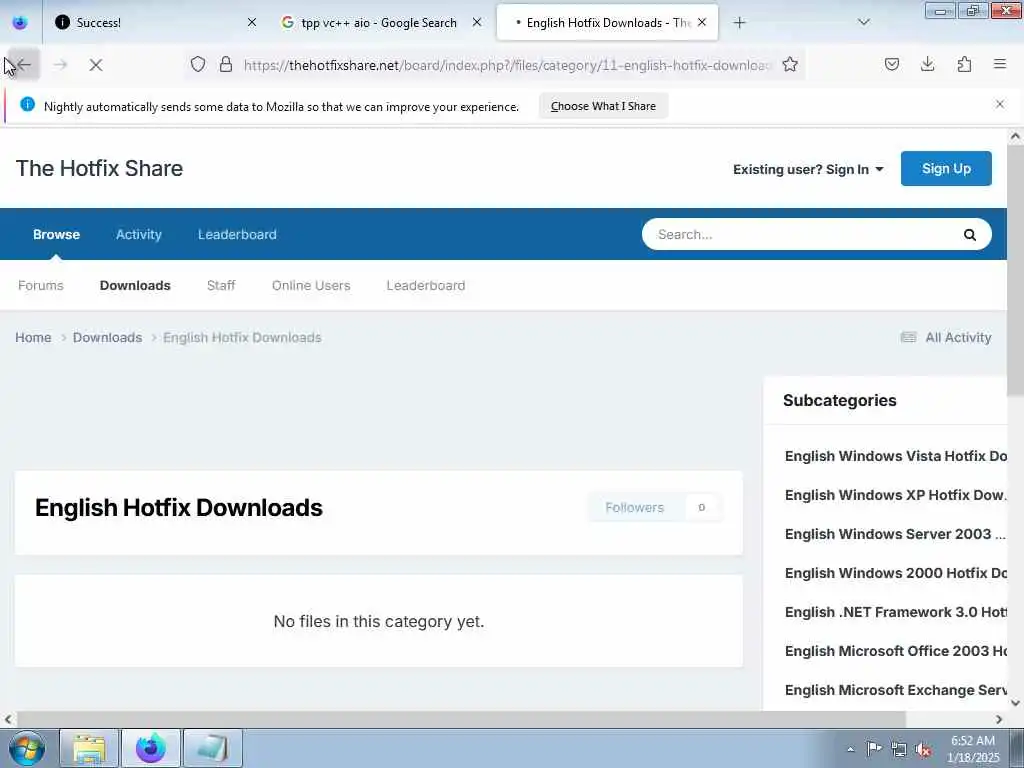
Task: Open the Downloads submenu link
Action: click(x=135, y=285)
